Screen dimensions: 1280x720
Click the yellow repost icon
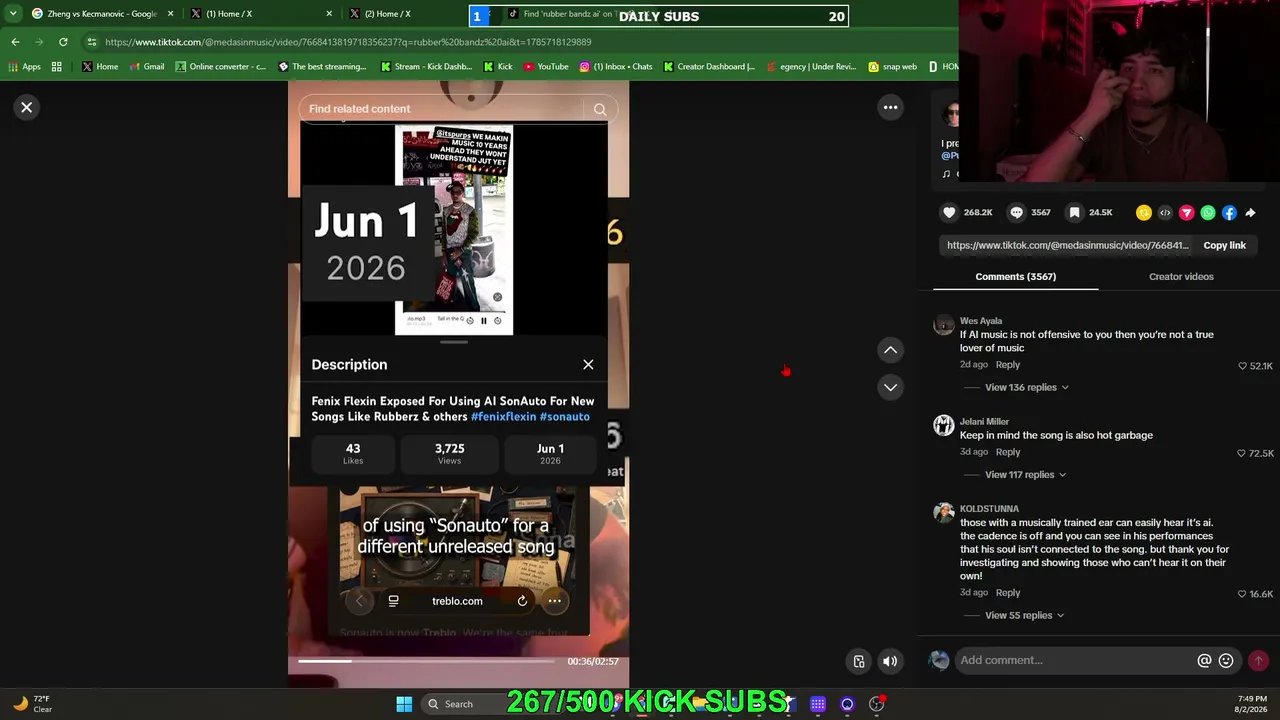1144,213
